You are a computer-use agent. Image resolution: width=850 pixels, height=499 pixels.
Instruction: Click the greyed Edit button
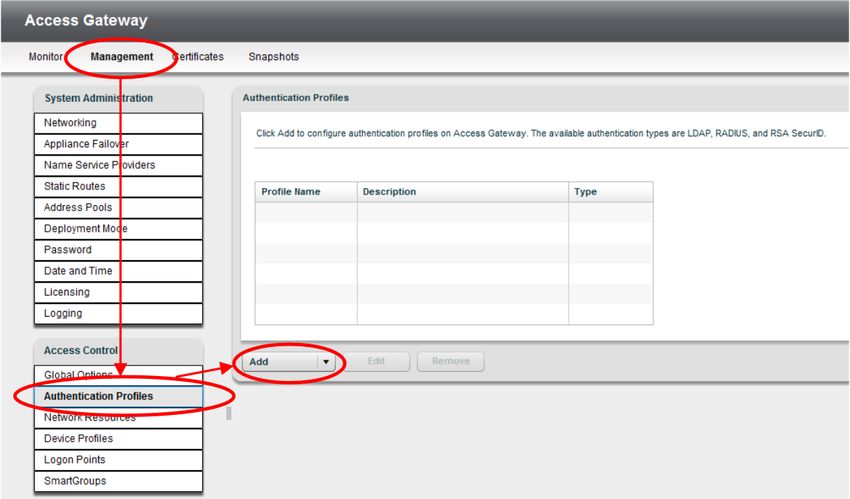point(376,361)
